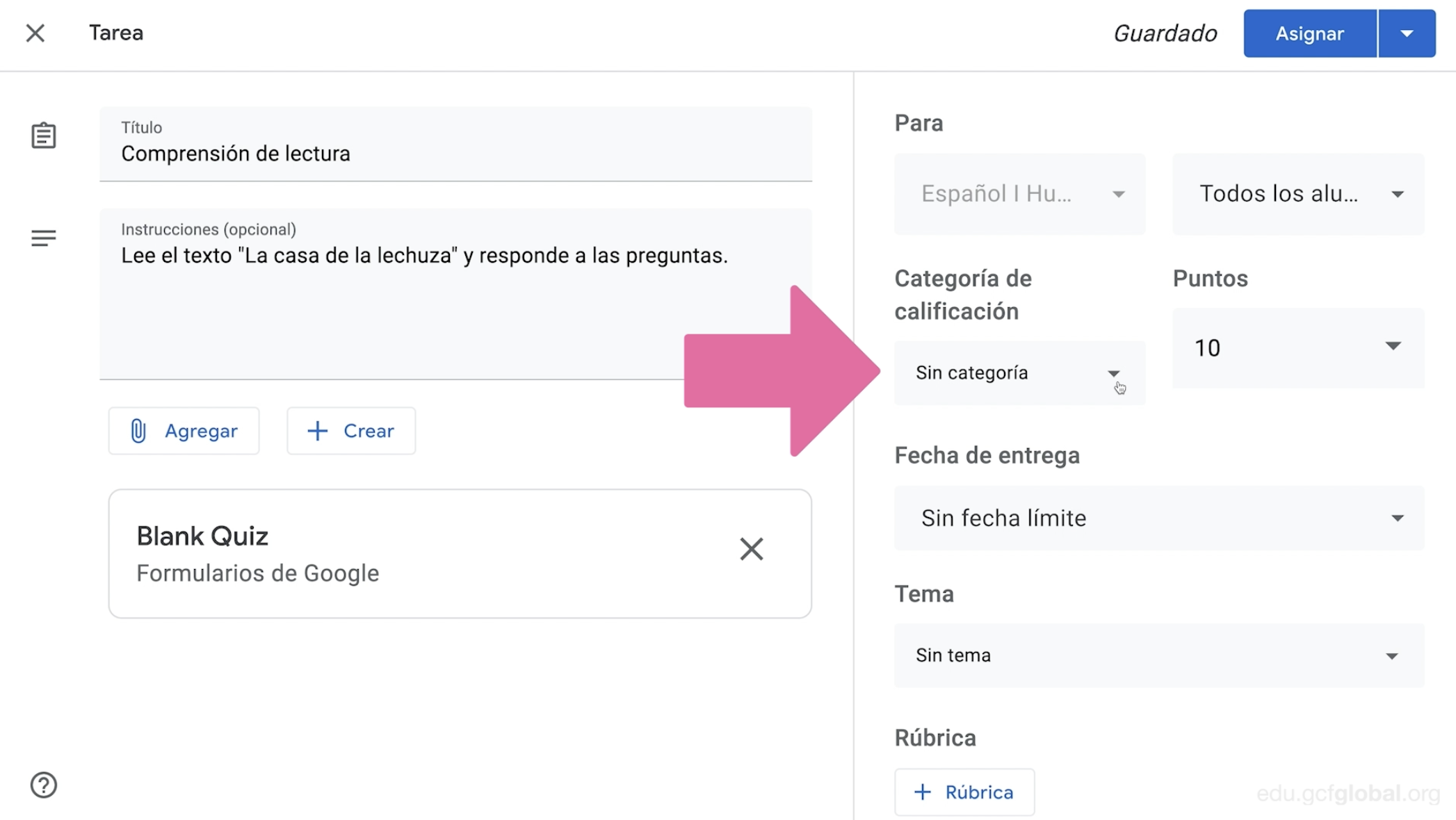
Task: Click the Categoría de calificación label
Action: click(x=963, y=295)
